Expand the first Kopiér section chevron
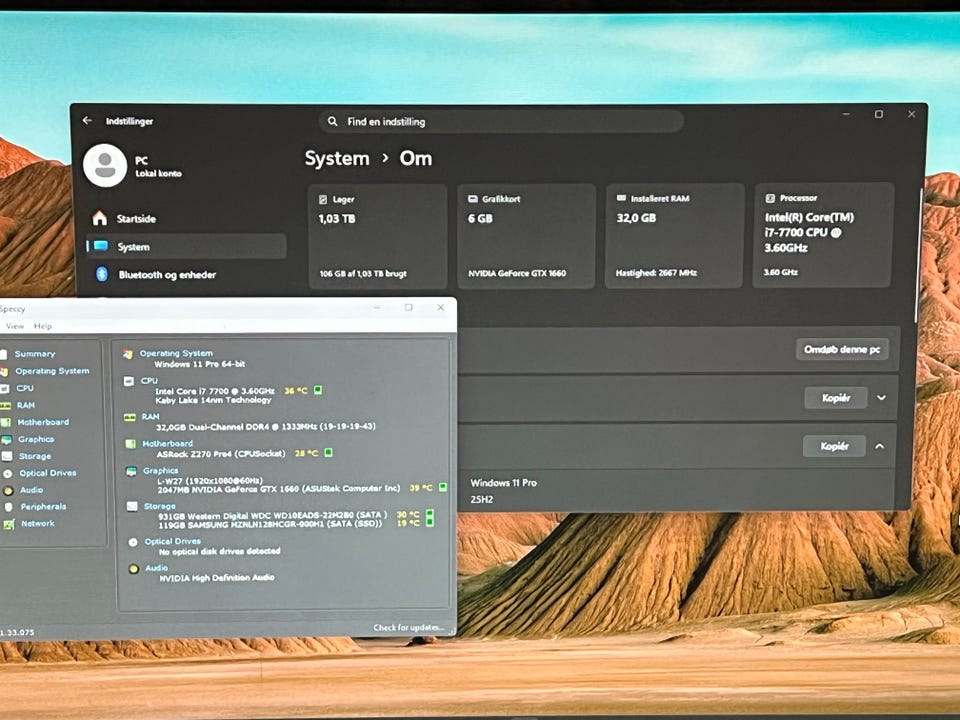Viewport: 960px width, 720px height. pos(881,398)
